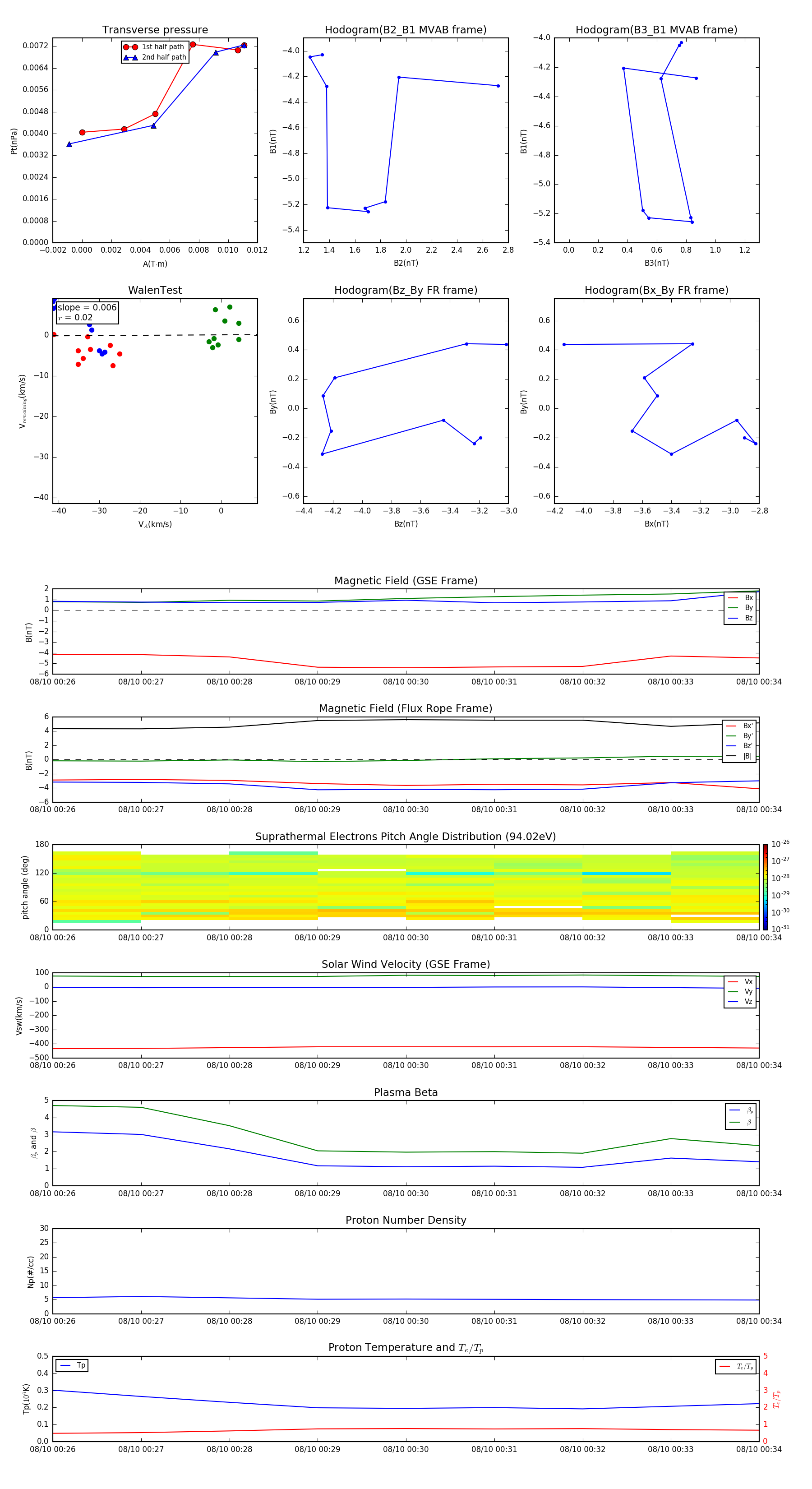
Task: Click the 'Hodogram(B2_B1 MVAB frame)' title
Action: tap(406, 30)
